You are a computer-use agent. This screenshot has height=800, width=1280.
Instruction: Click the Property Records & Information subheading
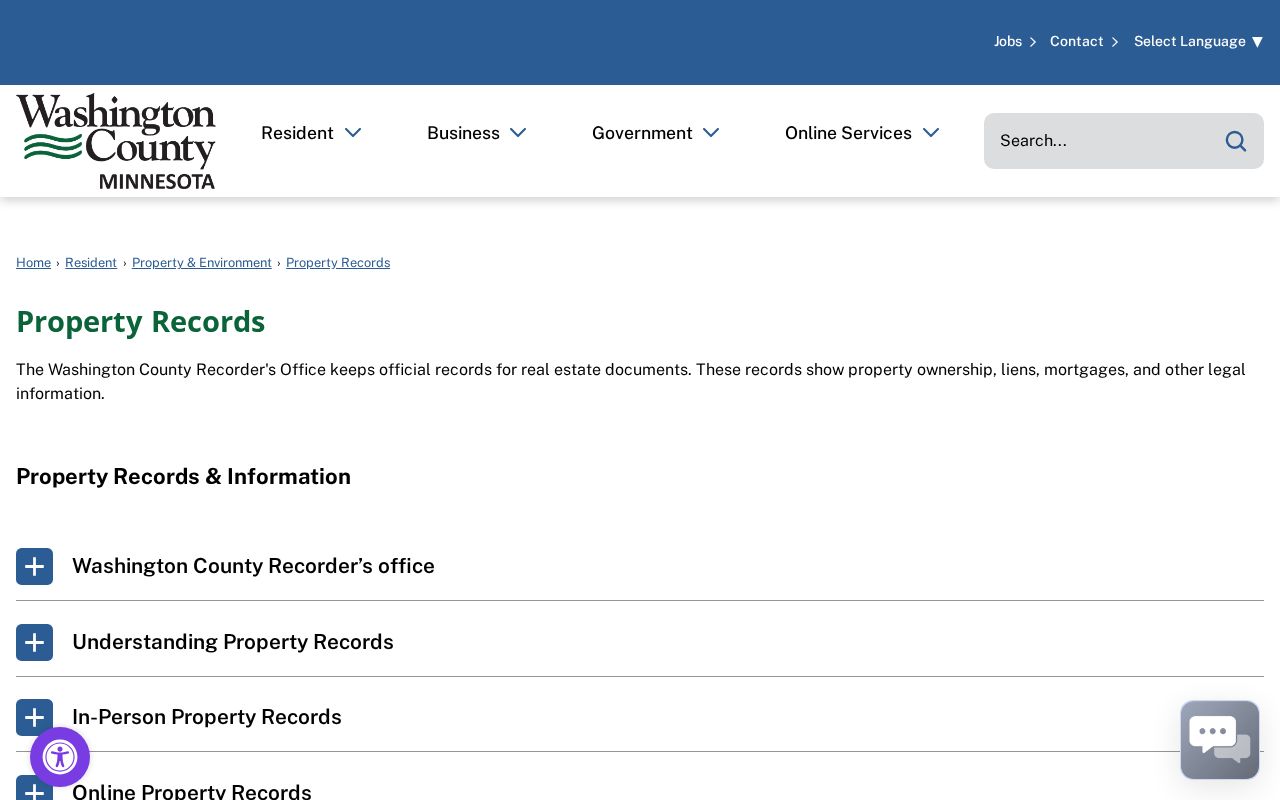[x=183, y=476]
